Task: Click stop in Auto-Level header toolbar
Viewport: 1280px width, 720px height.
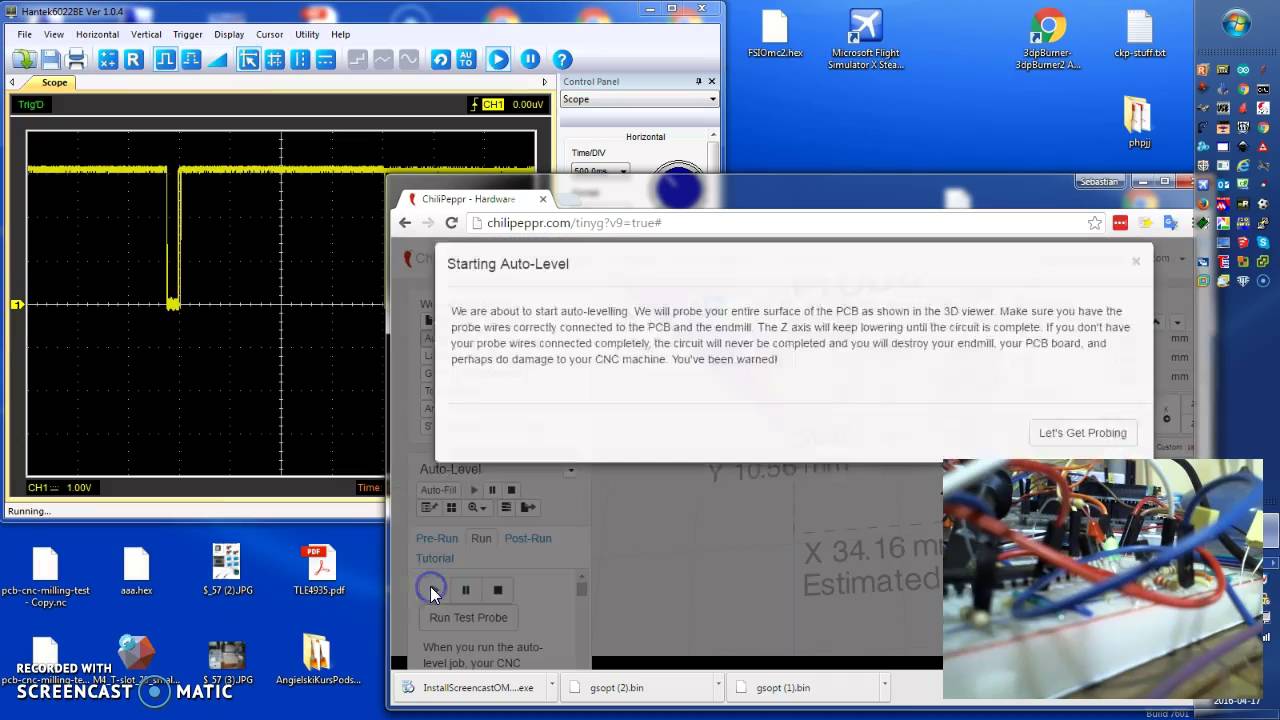Action: tap(511, 490)
